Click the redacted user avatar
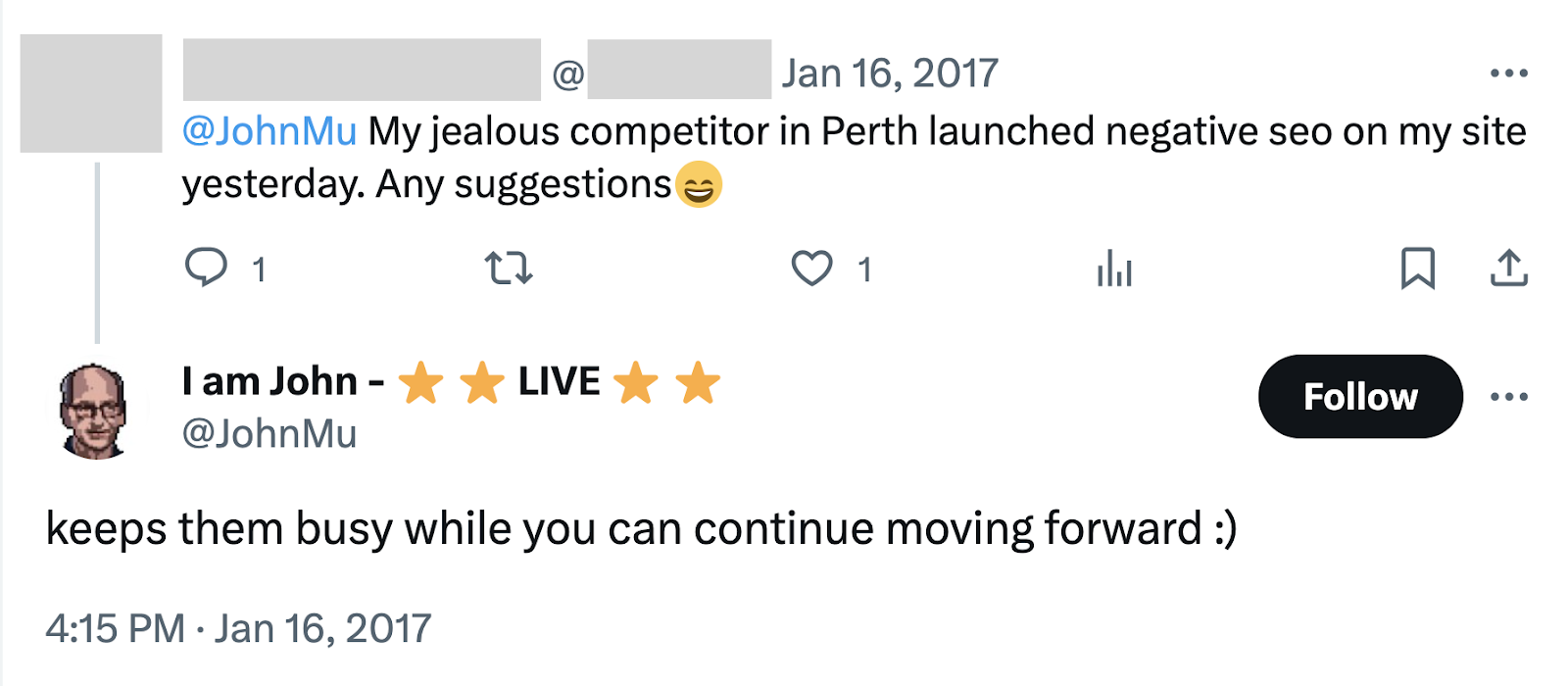 (x=91, y=93)
